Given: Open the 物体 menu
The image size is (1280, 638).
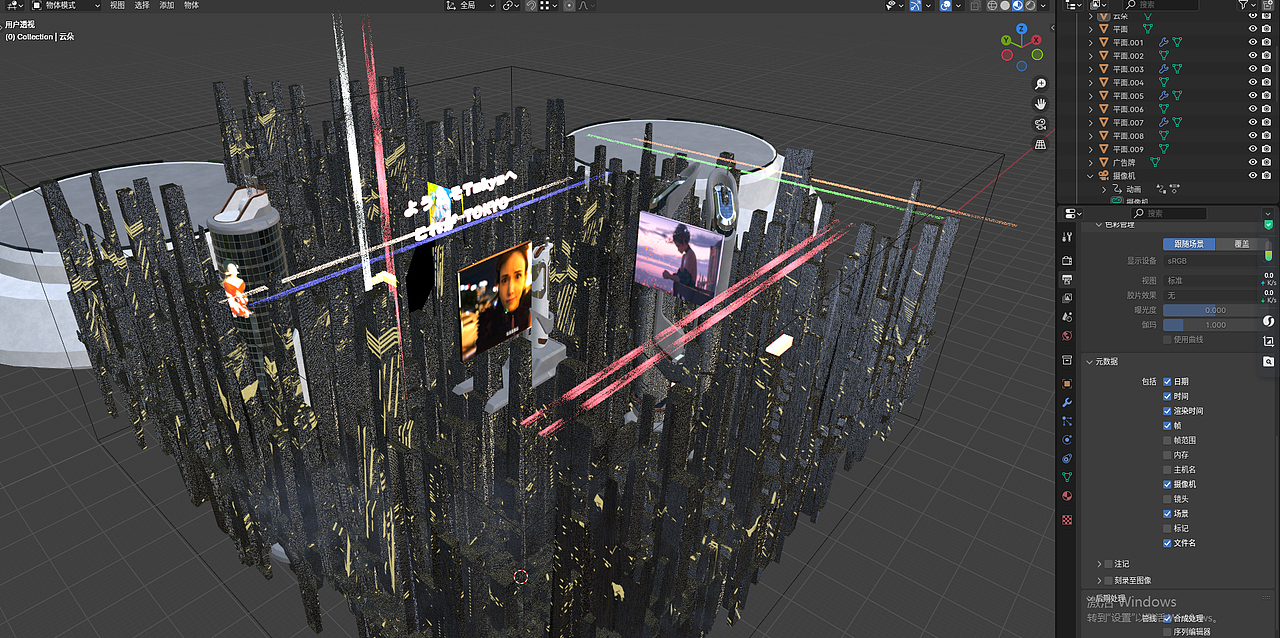Looking at the screenshot, I should coord(191,5).
